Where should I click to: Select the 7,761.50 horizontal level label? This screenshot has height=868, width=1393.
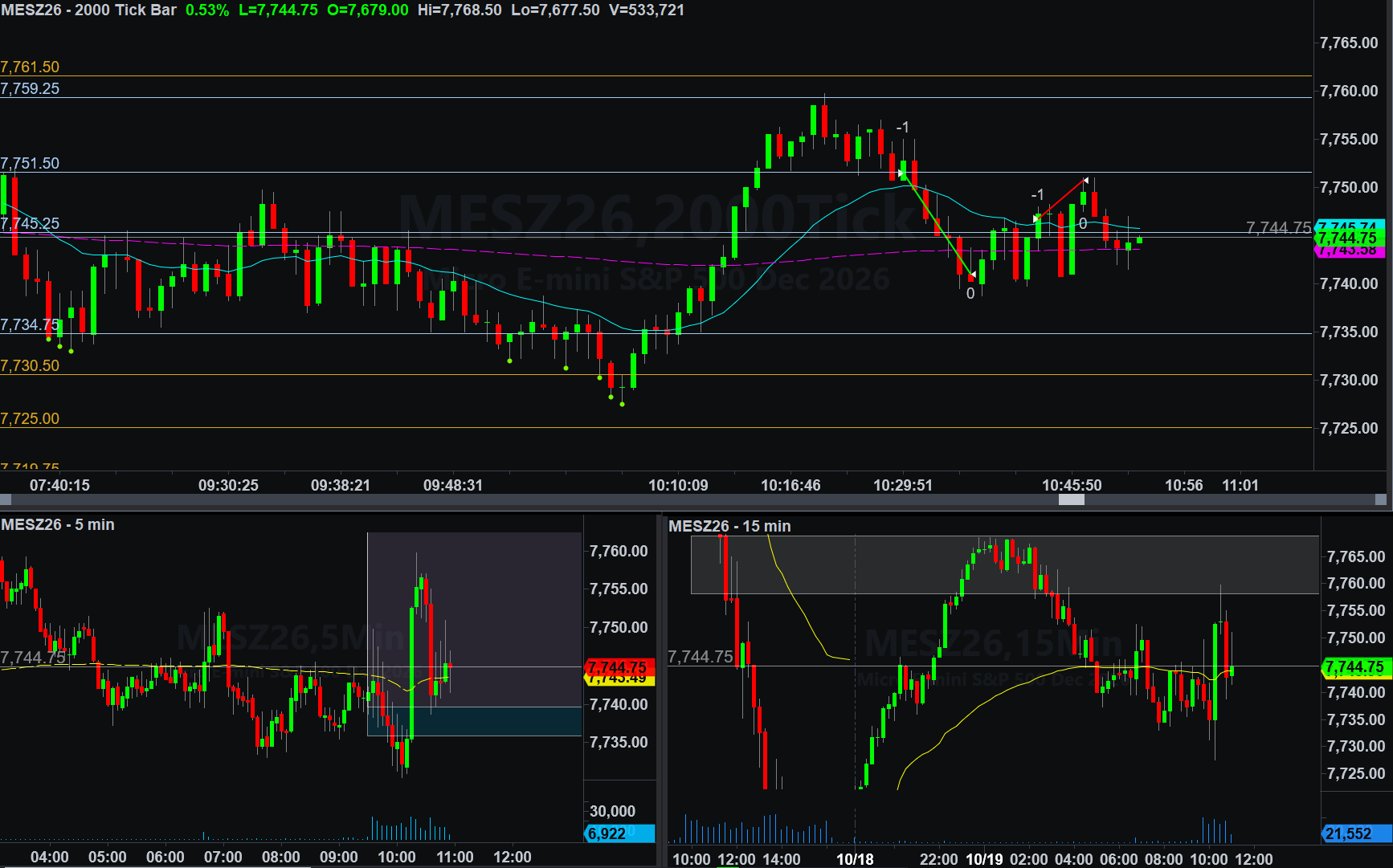pyautogui.click(x=30, y=67)
